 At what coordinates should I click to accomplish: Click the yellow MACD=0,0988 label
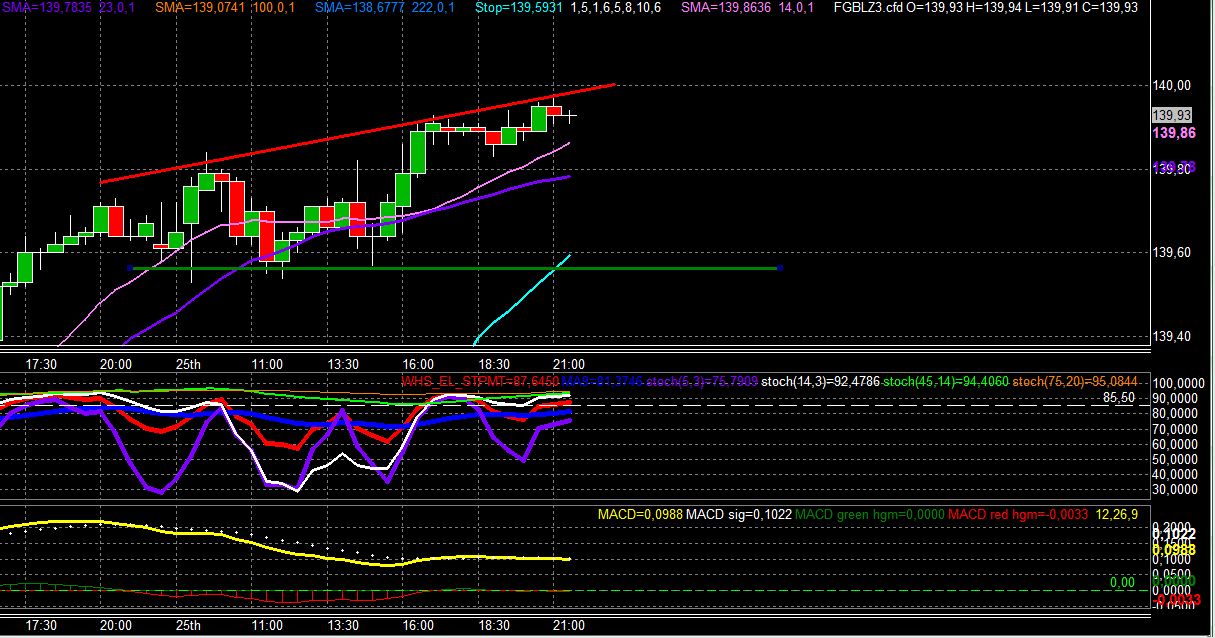click(x=640, y=514)
